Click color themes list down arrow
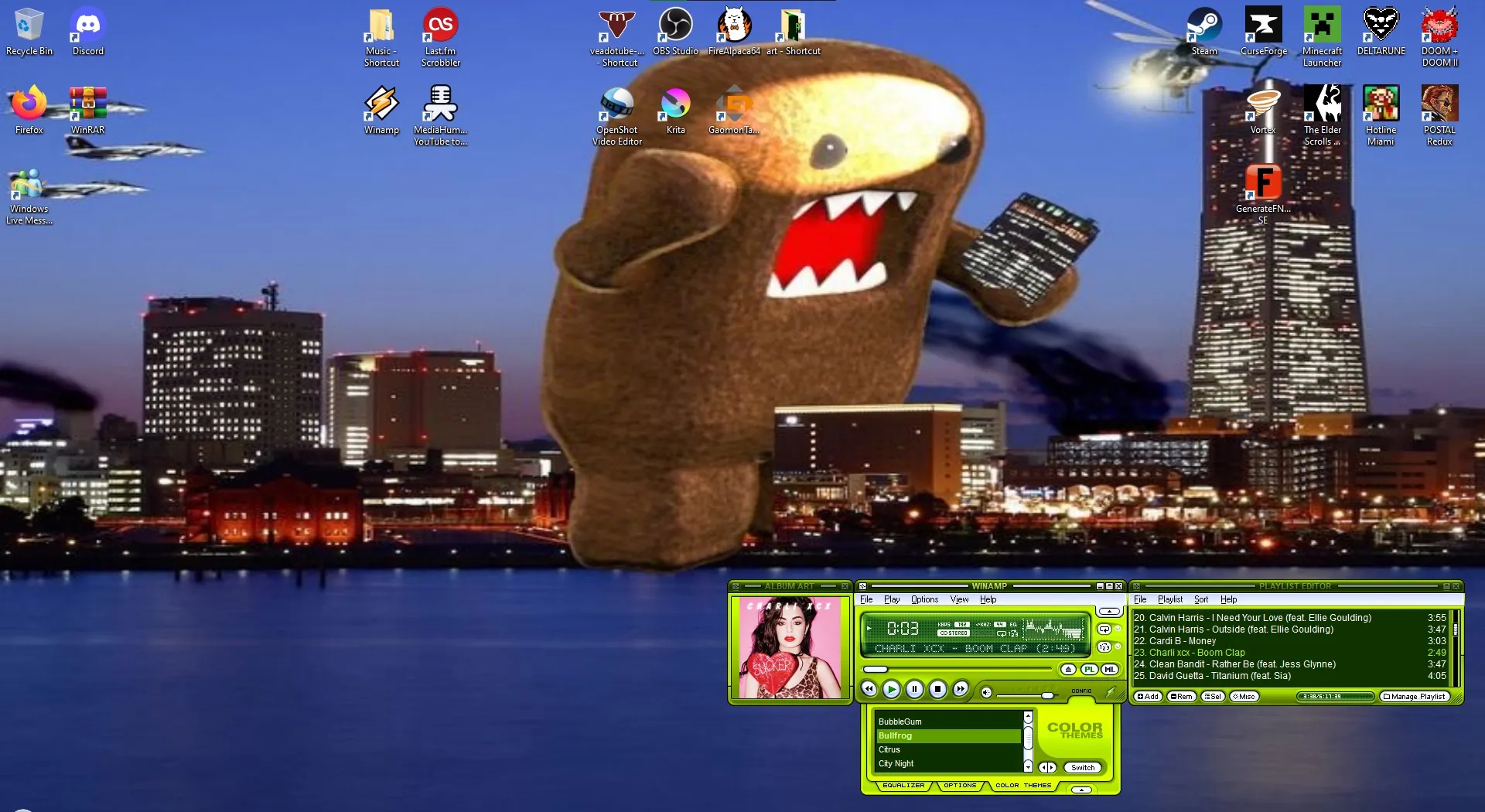This screenshot has height=812, width=1485. point(1028,766)
